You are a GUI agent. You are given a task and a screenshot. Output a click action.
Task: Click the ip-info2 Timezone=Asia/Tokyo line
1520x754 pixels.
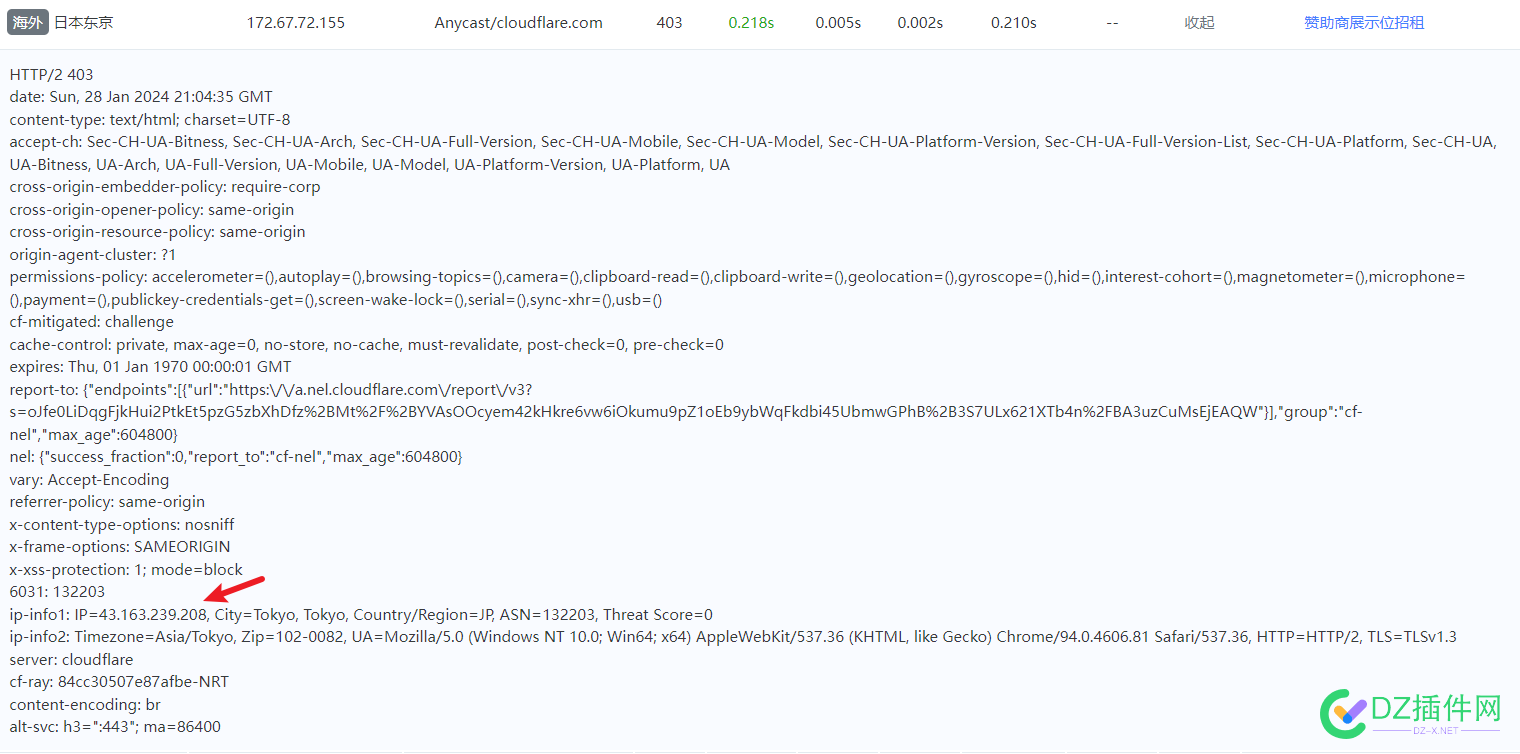coord(733,637)
